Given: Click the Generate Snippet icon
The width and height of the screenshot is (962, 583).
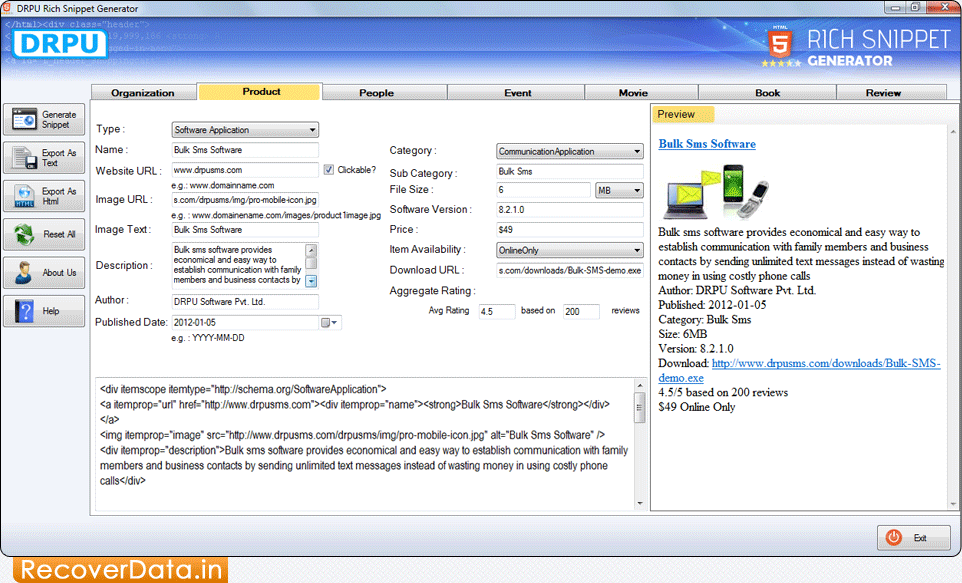Looking at the screenshot, I should click(24, 119).
